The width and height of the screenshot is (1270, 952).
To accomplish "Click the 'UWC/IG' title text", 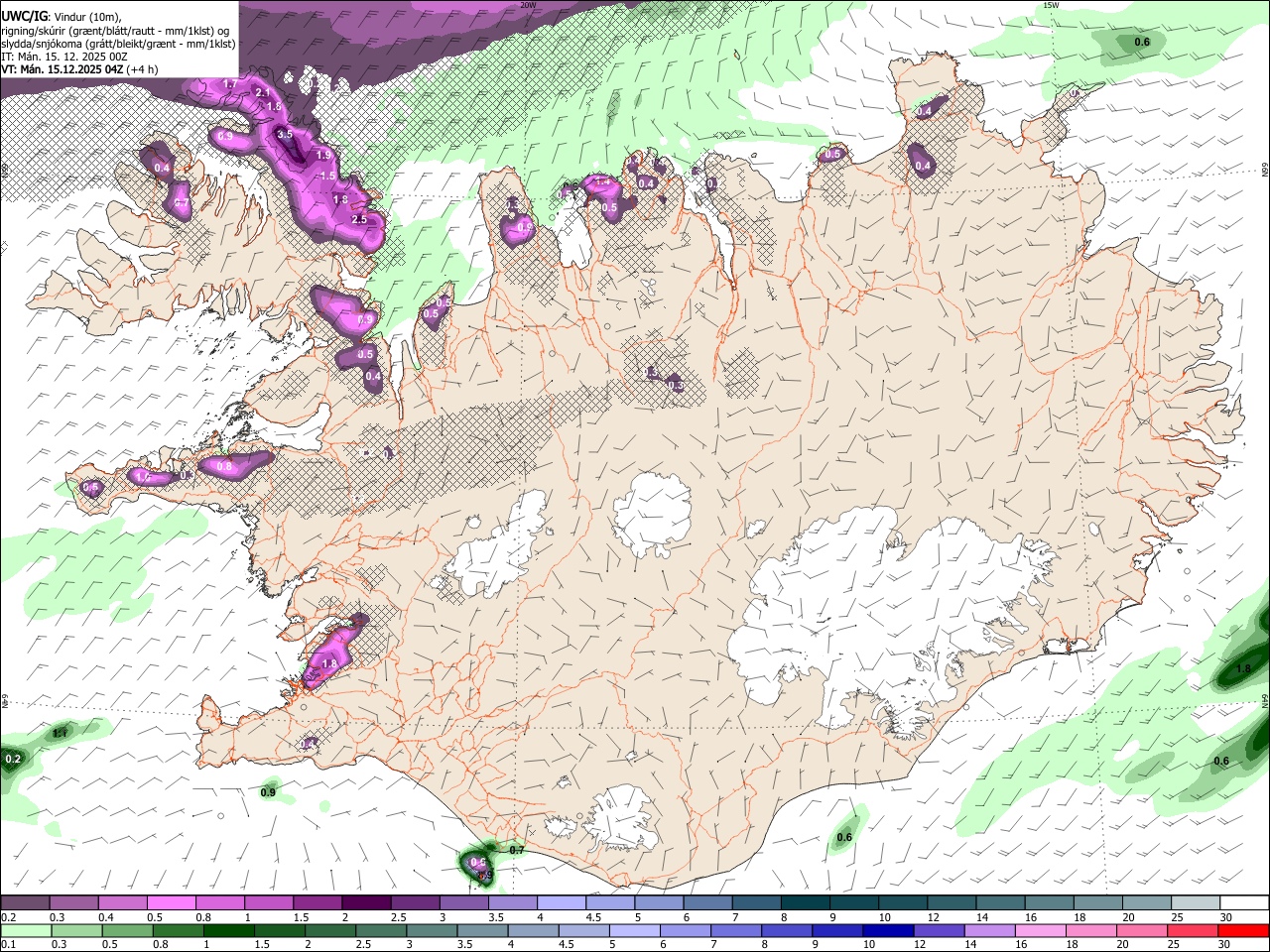I will [x=24, y=16].
